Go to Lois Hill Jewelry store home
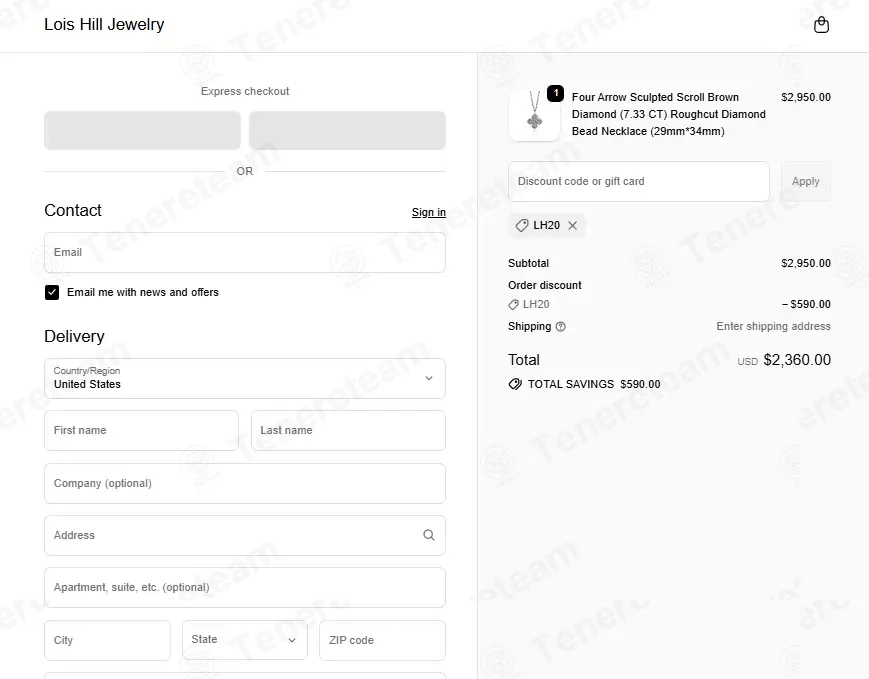This screenshot has height=679, width=869. [104, 24]
